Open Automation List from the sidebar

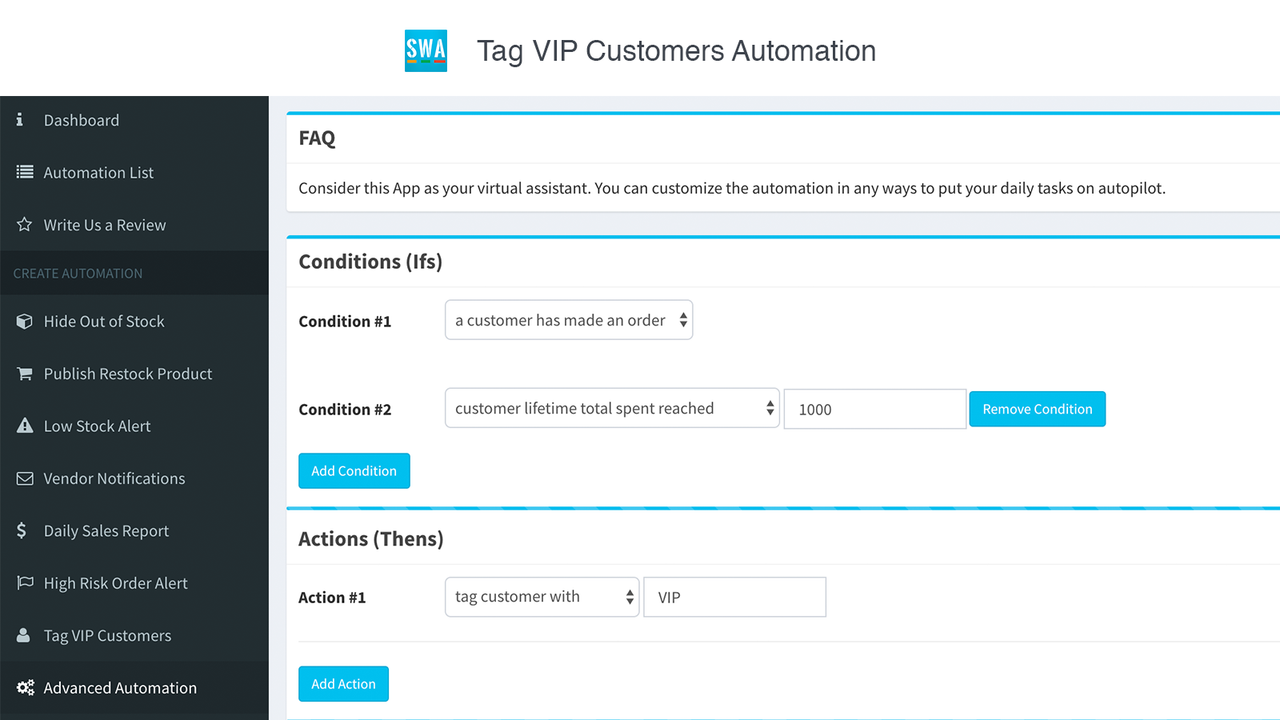[x=98, y=172]
